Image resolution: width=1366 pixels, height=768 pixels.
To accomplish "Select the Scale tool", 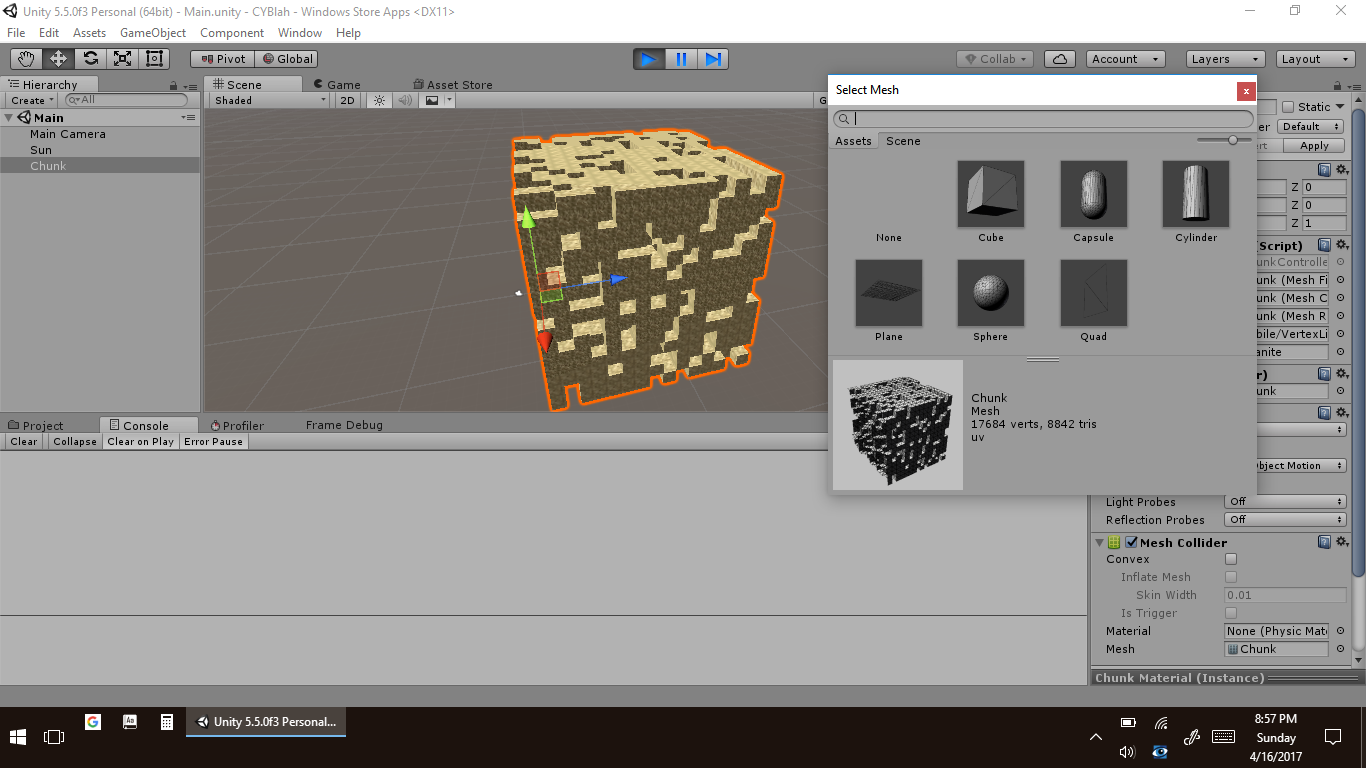I will coord(122,59).
